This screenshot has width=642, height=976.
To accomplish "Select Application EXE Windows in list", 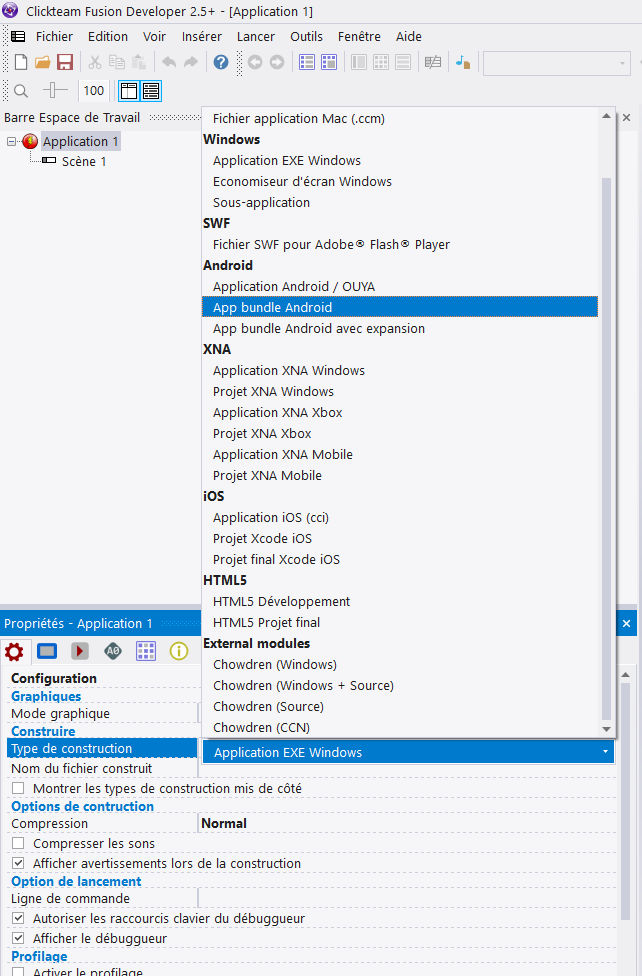I will [400, 161].
